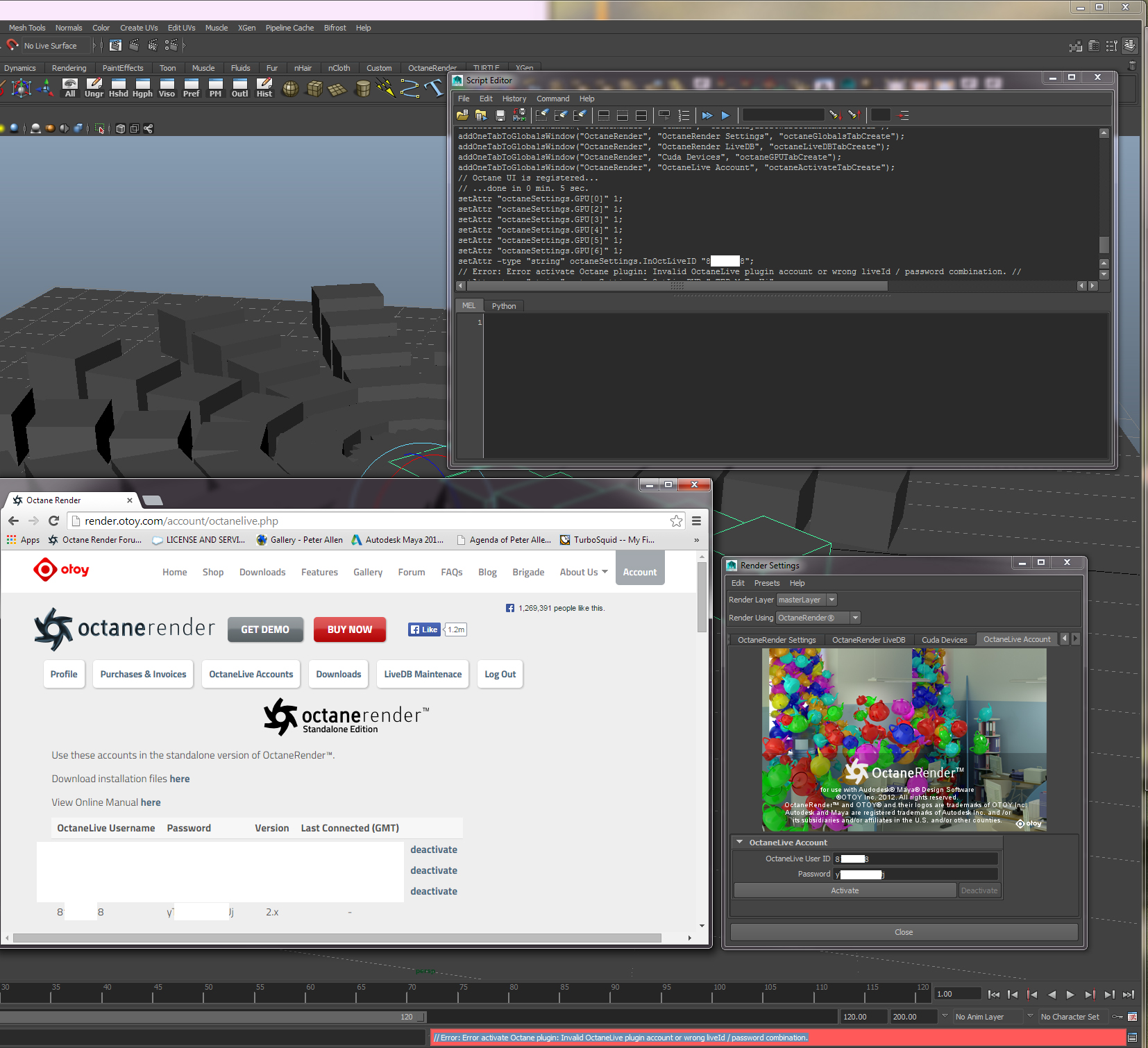The width and height of the screenshot is (1148, 1048).
Task: Click the search down flashlight icon
Action: pyautogui.click(x=835, y=115)
